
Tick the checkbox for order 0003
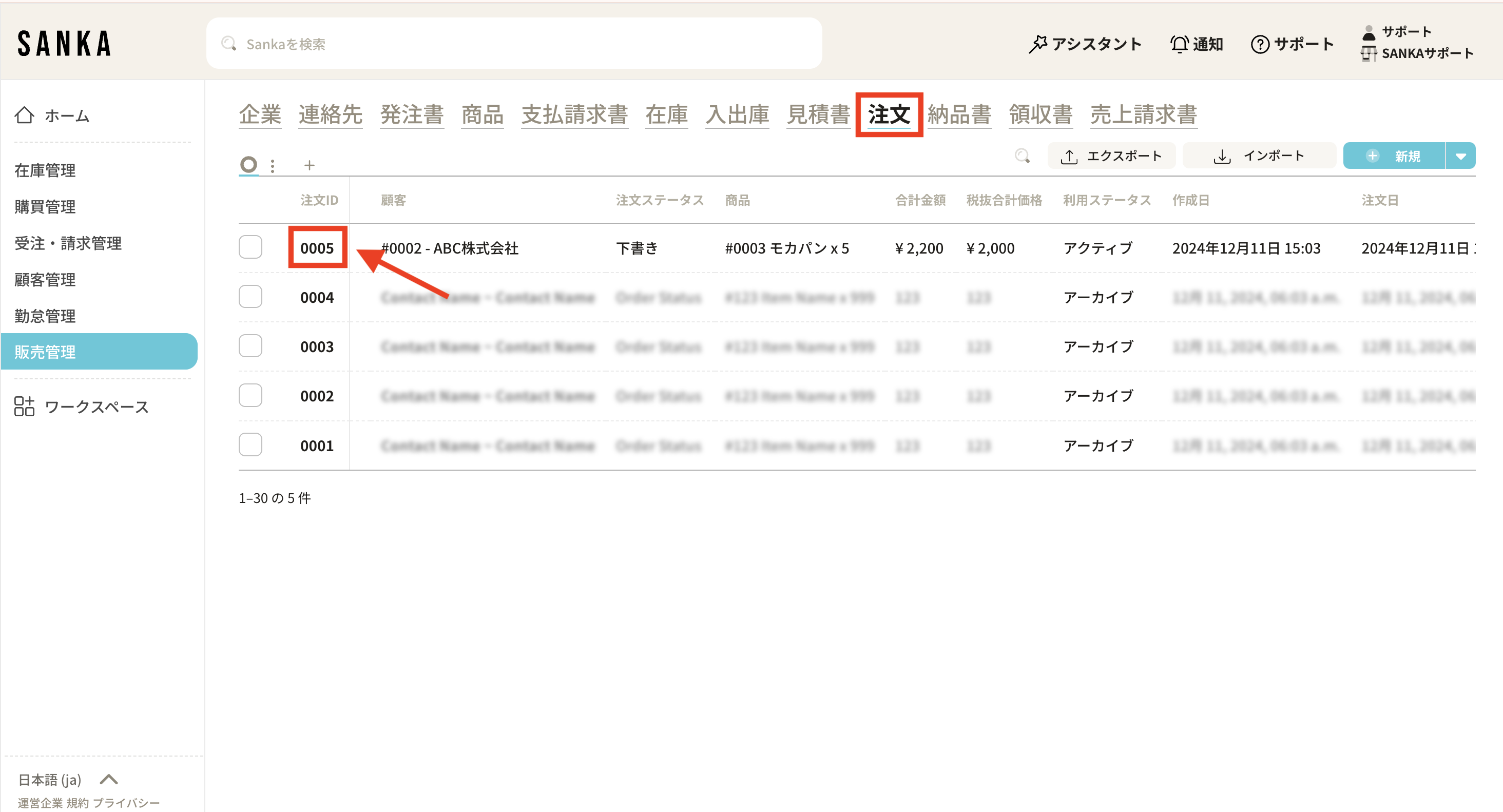coord(250,346)
